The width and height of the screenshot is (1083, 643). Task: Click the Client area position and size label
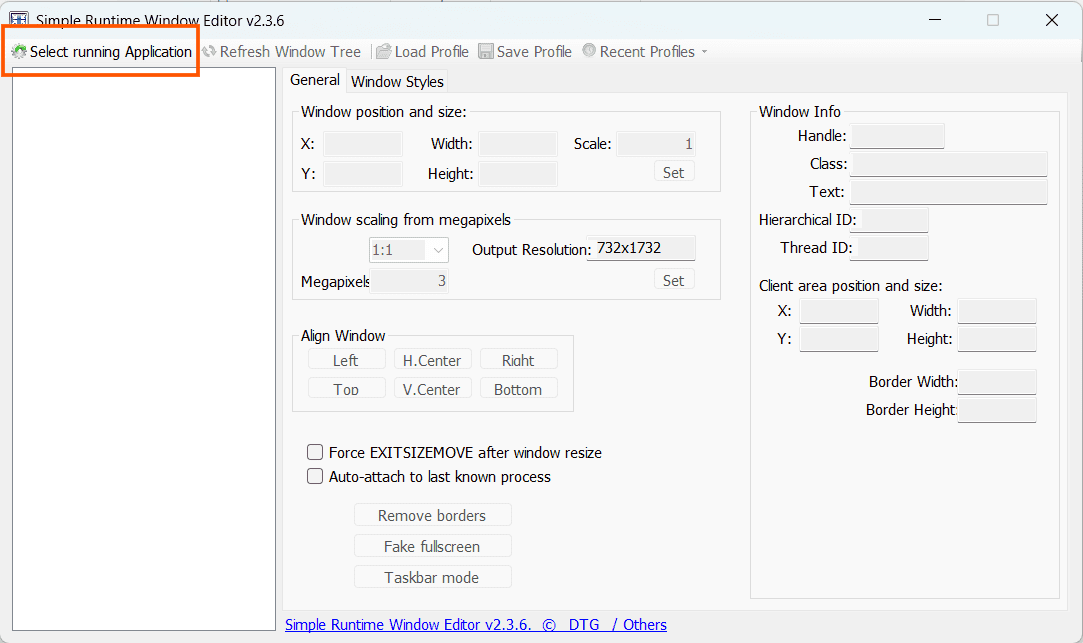pos(850,286)
